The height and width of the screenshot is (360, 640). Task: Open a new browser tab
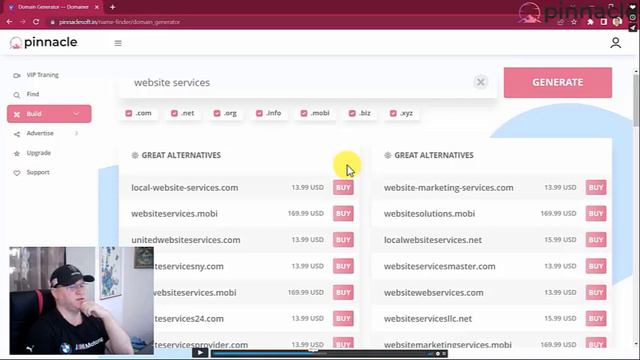point(112,7)
